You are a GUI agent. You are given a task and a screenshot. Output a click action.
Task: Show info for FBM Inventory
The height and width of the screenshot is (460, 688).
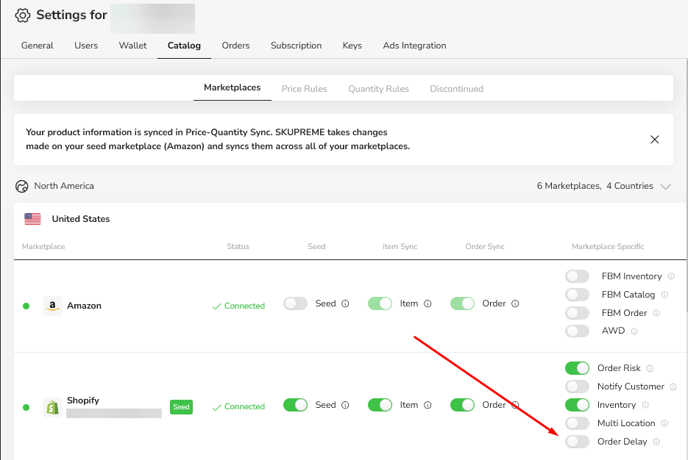pos(671,277)
